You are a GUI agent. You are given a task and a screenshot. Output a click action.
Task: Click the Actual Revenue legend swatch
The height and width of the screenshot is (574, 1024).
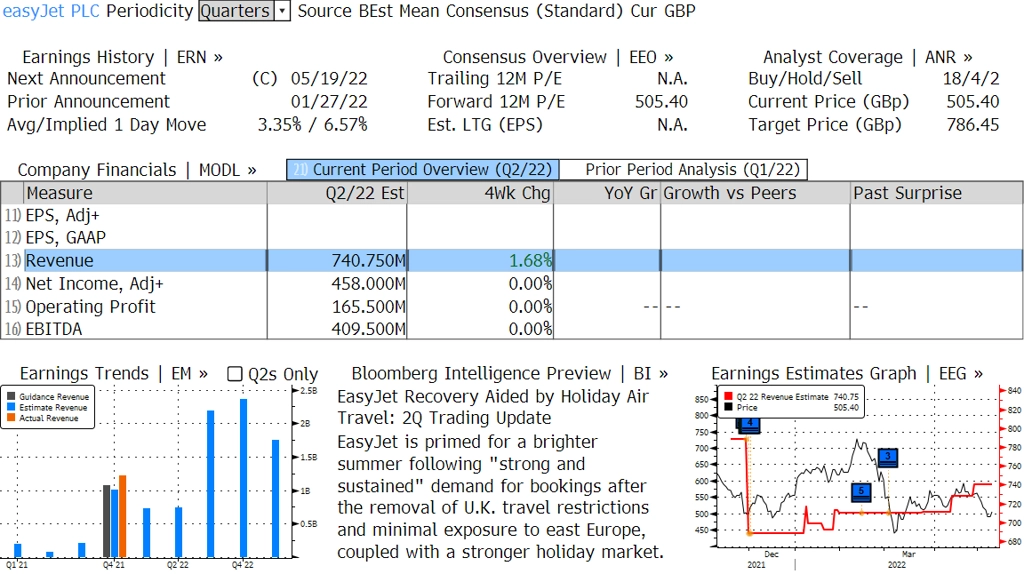click(x=12, y=417)
